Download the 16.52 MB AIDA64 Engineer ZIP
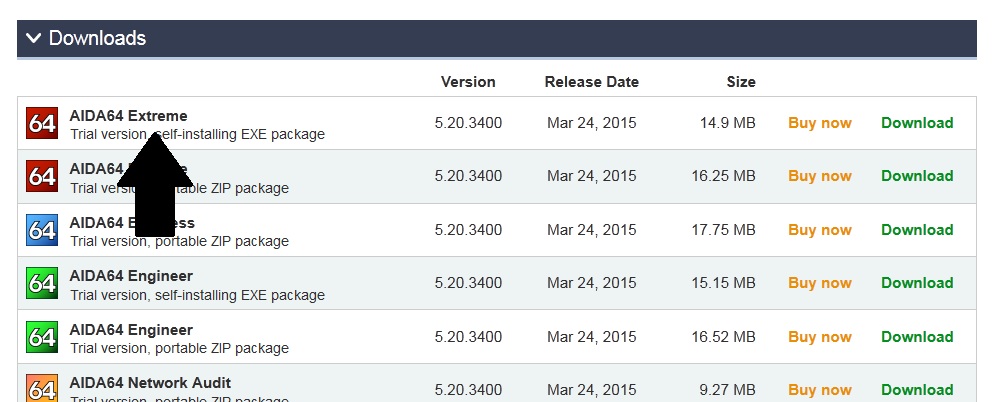 (x=916, y=337)
